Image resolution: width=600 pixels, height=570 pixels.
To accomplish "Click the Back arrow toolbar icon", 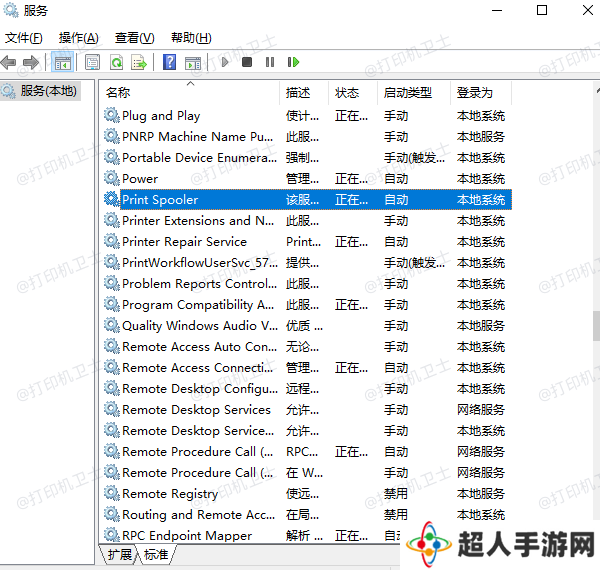I will click(9, 62).
